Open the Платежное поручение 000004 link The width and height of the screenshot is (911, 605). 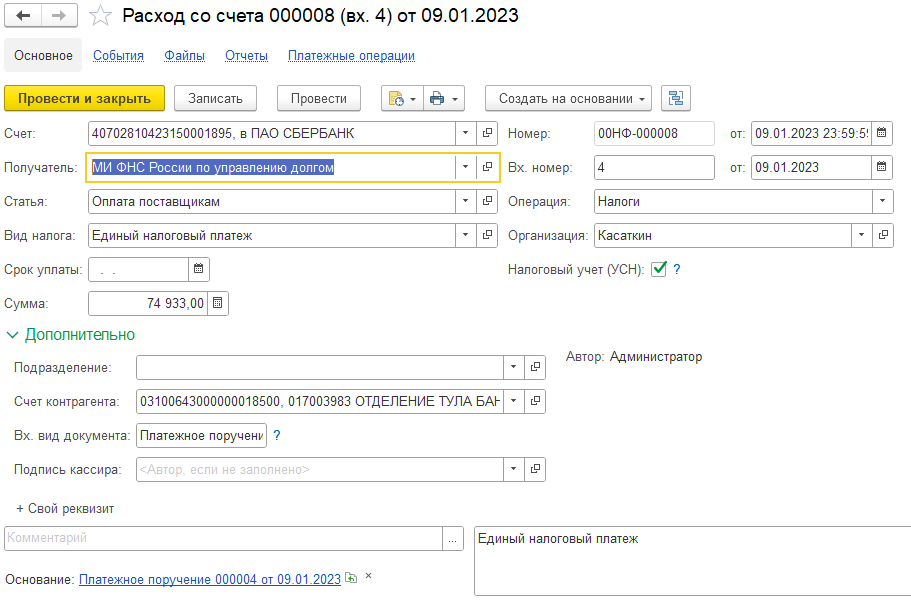point(210,579)
